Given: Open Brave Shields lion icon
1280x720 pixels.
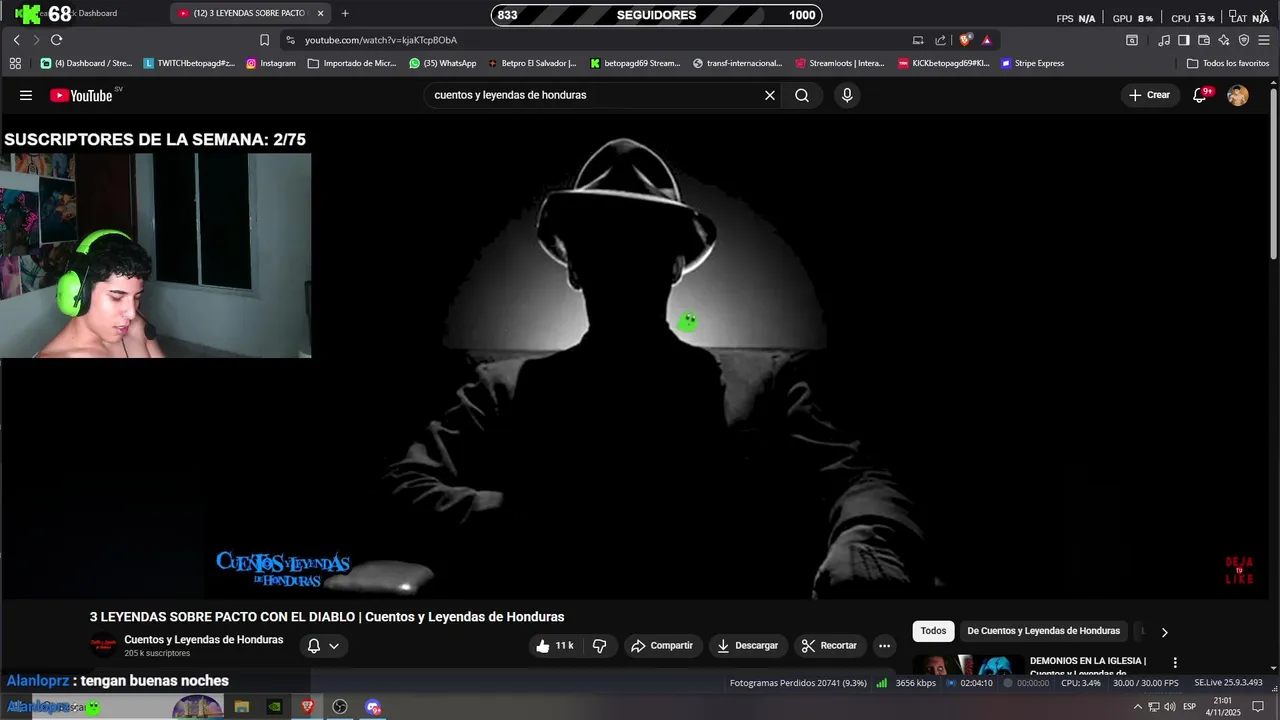Looking at the screenshot, I should [965, 40].
